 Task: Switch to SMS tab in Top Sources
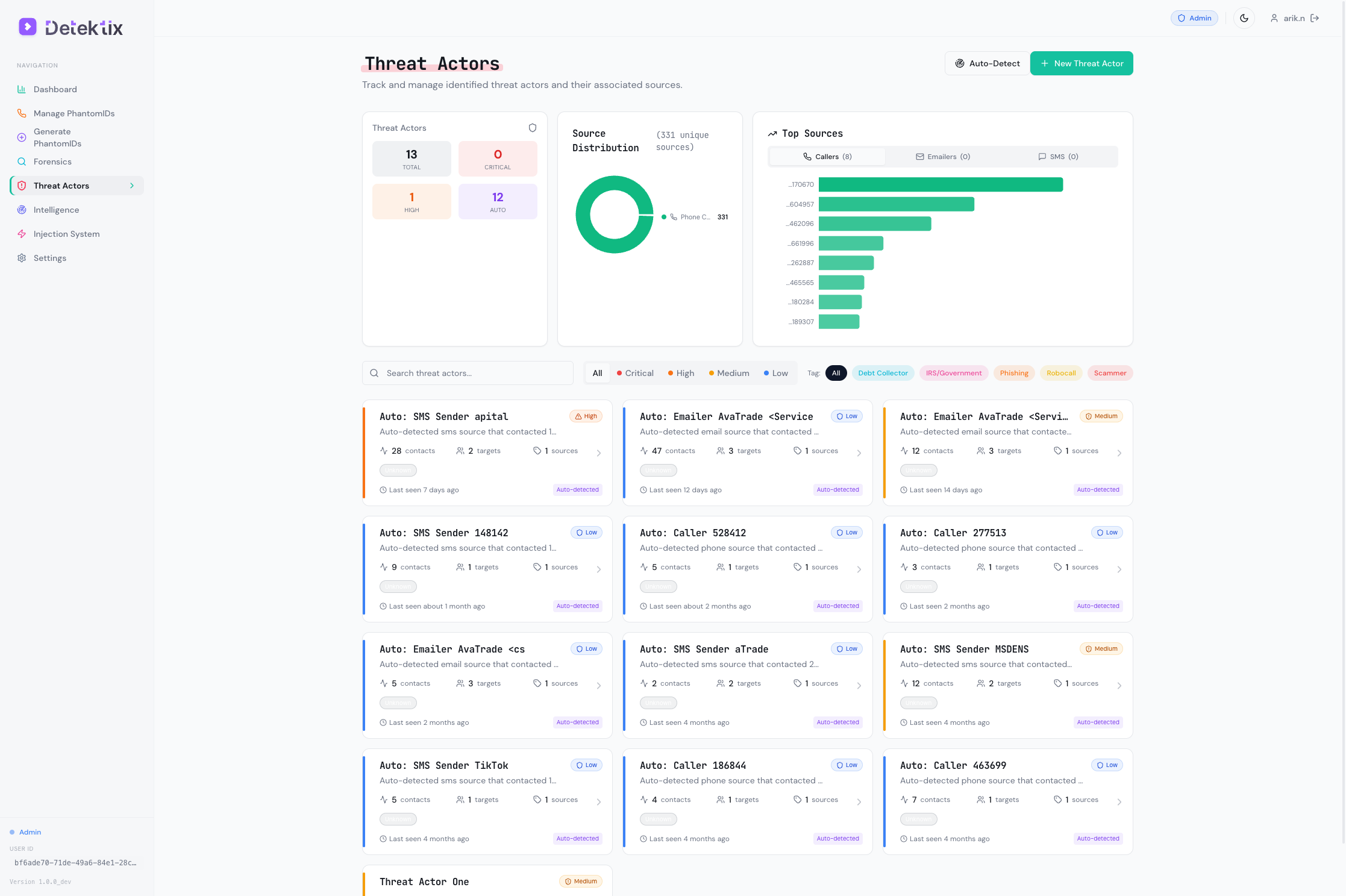point(1058,157)
